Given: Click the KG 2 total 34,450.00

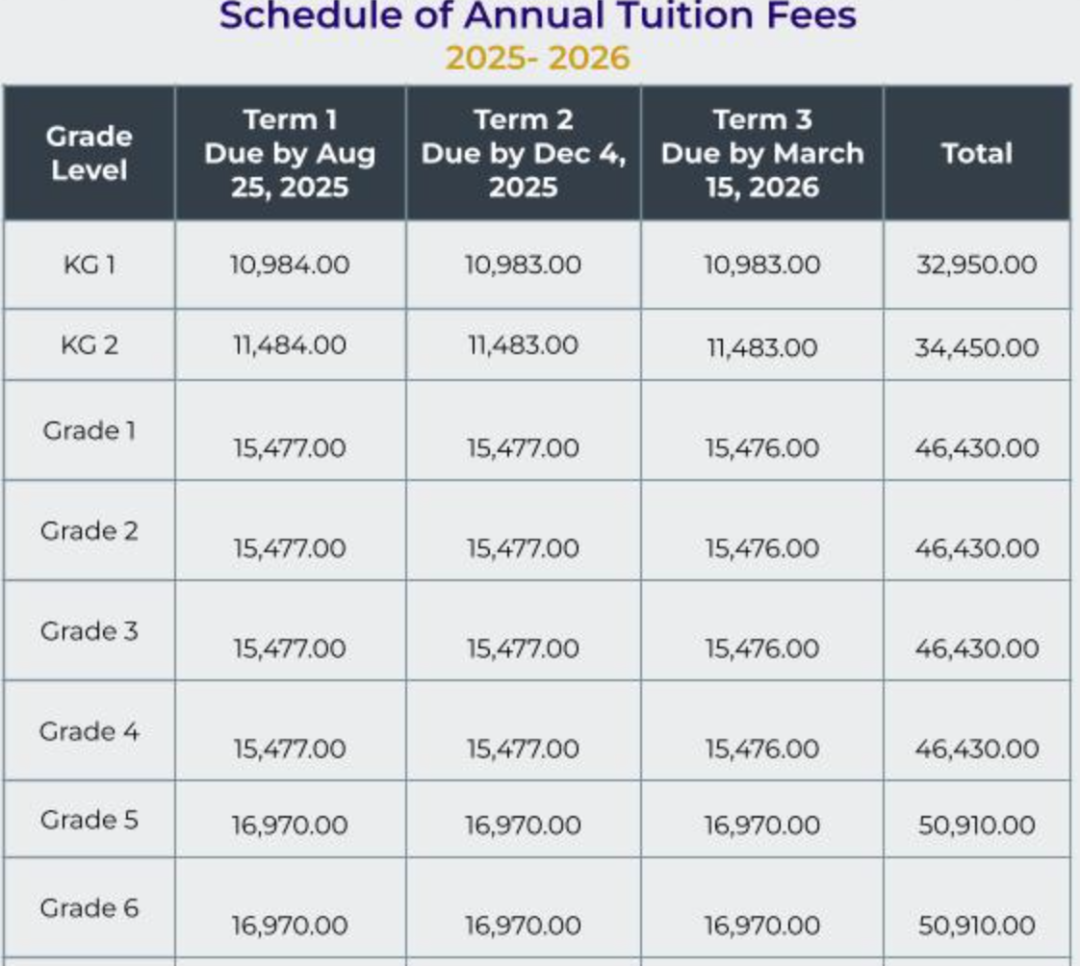Looking at the screenshot, I should [976, 348].
